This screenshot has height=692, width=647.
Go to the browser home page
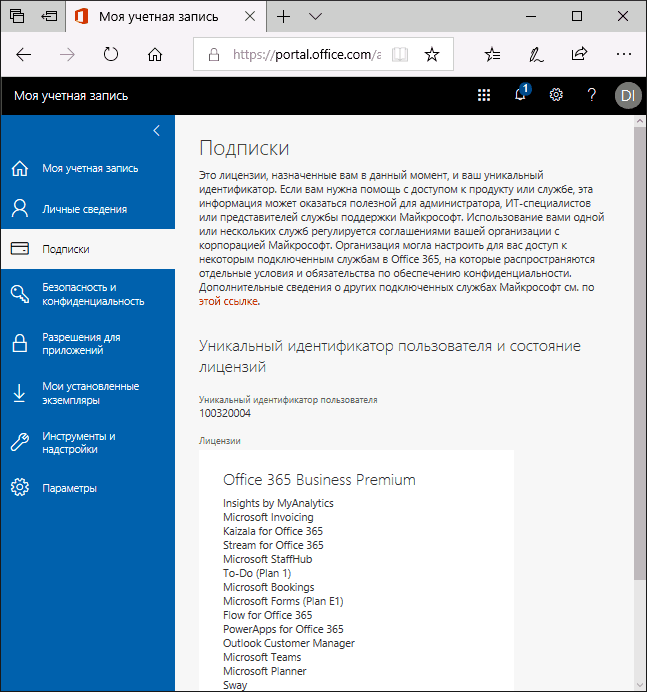point(155,55)
